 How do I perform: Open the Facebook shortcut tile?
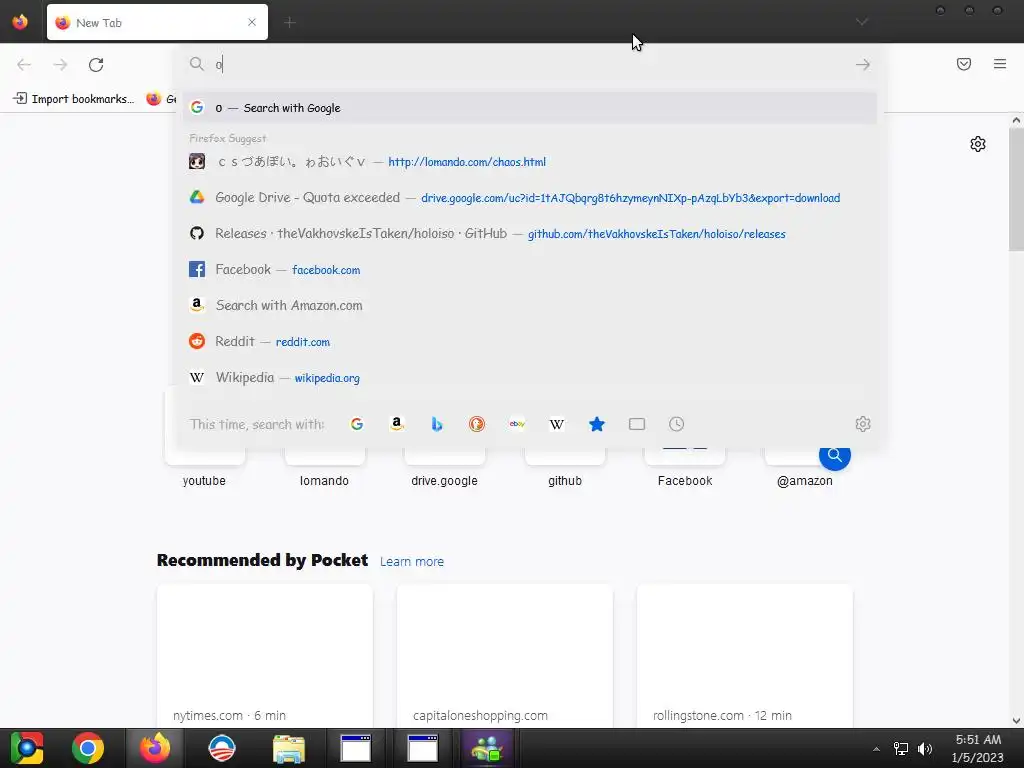685,468
